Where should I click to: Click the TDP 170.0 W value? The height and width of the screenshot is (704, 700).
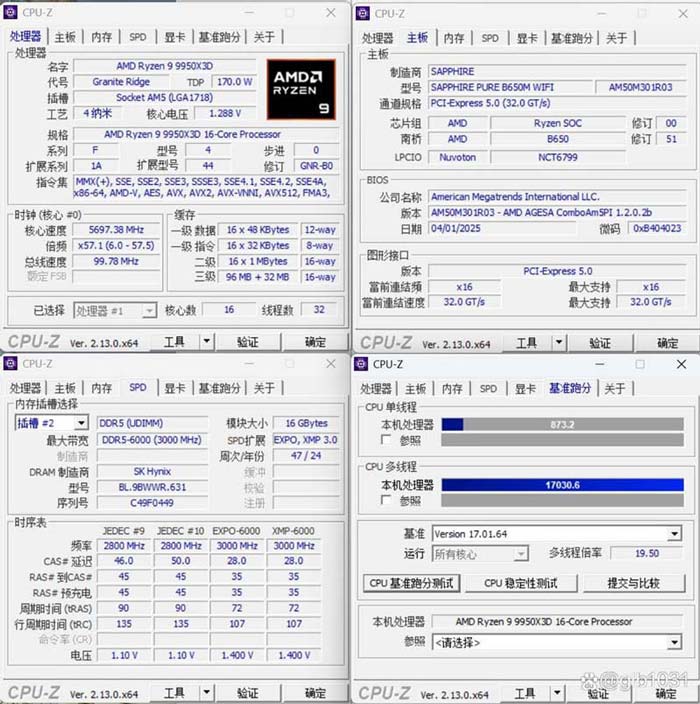234,82
